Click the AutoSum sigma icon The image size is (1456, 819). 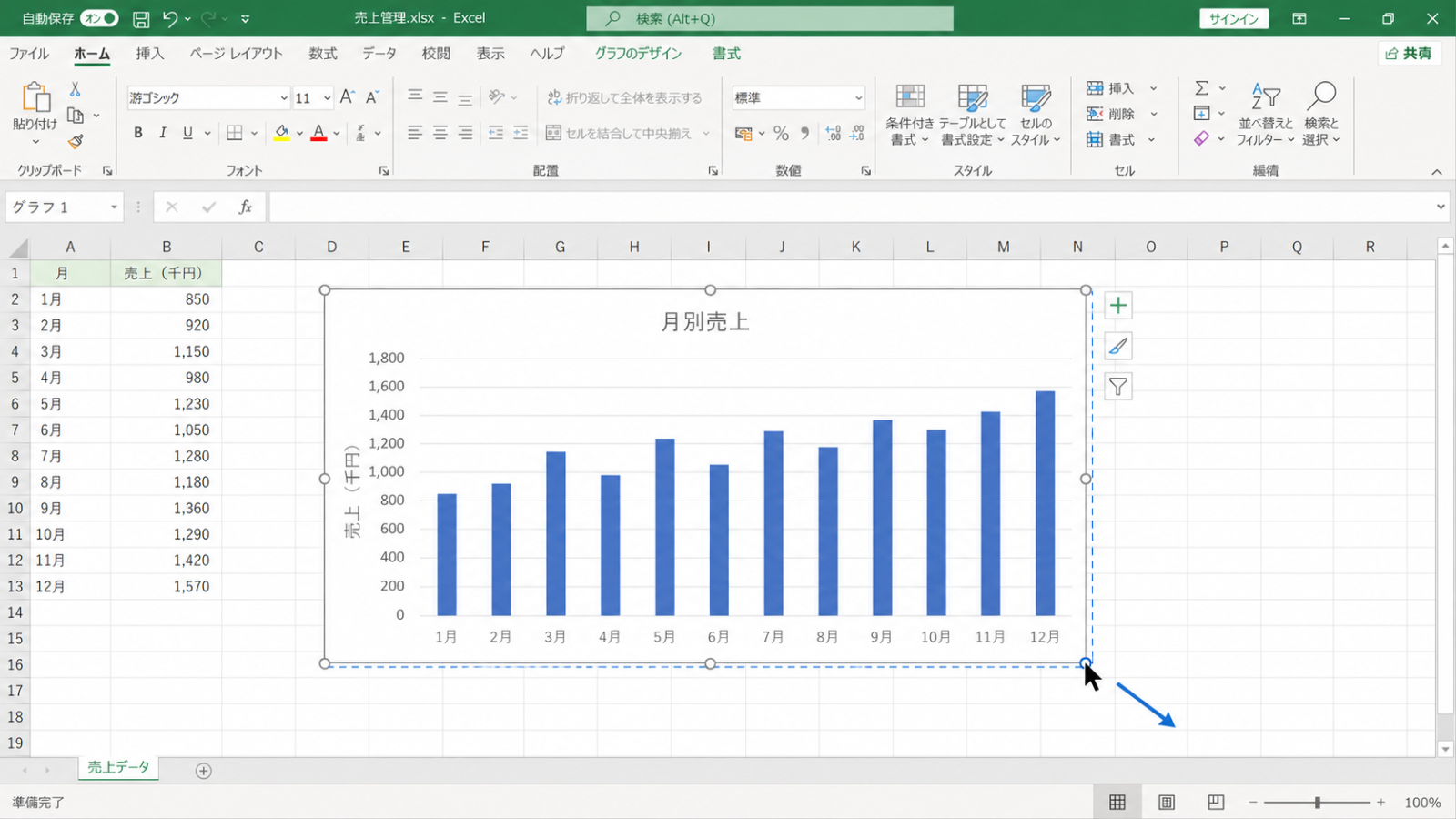tap(1202, 88)
